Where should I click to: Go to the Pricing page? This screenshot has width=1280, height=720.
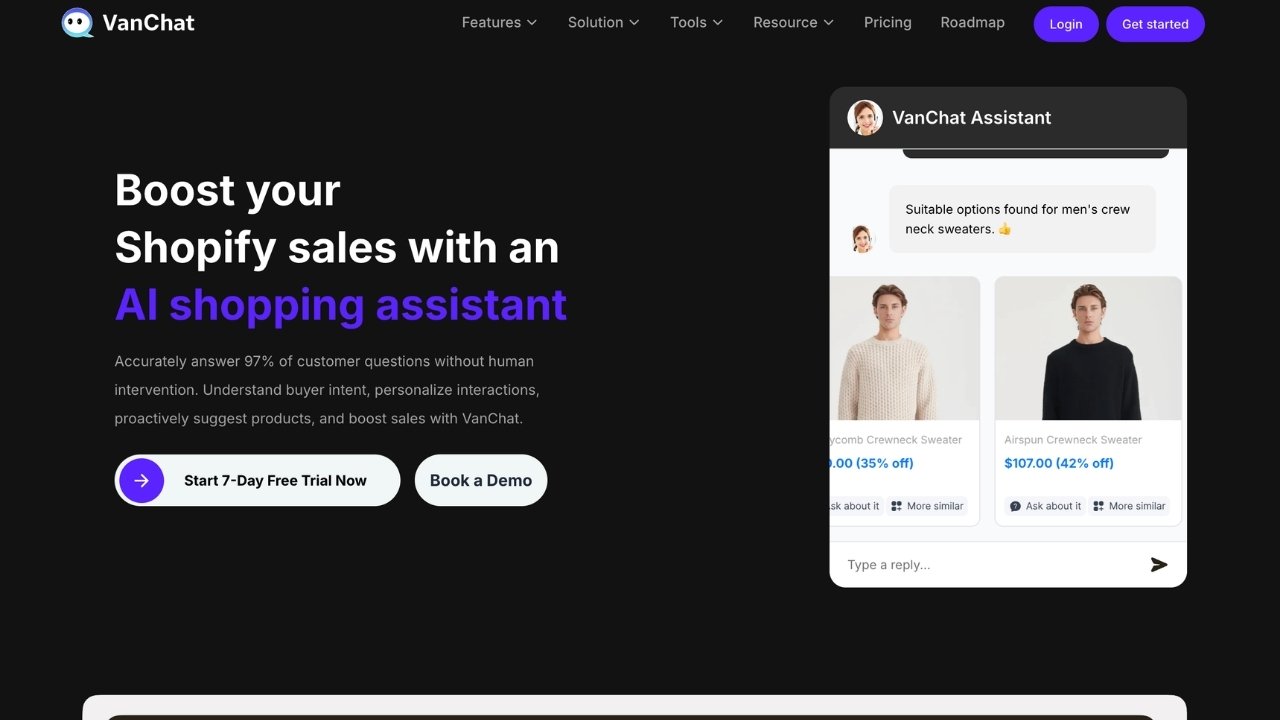(x=888, y=22)
